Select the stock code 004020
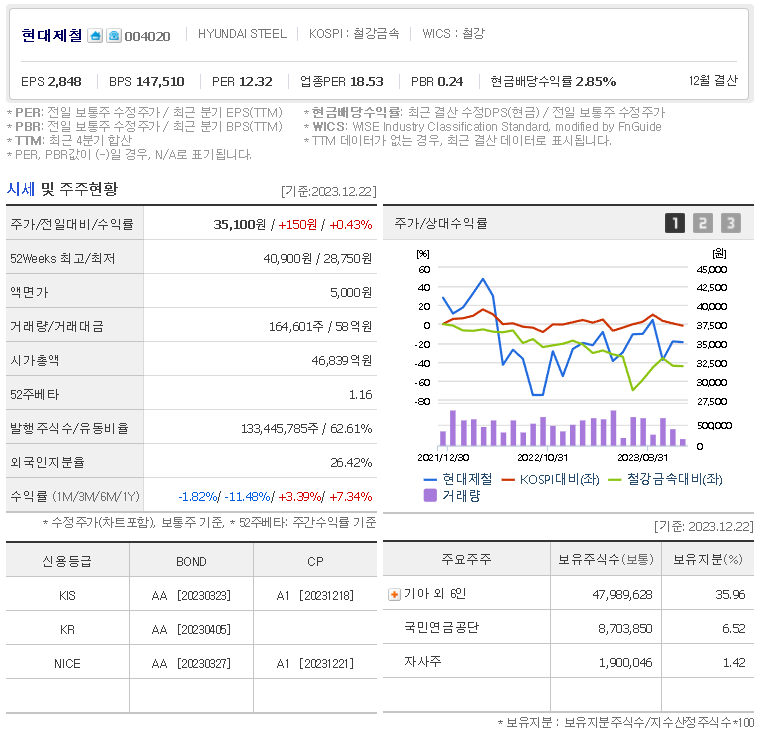 coord(148,36)
